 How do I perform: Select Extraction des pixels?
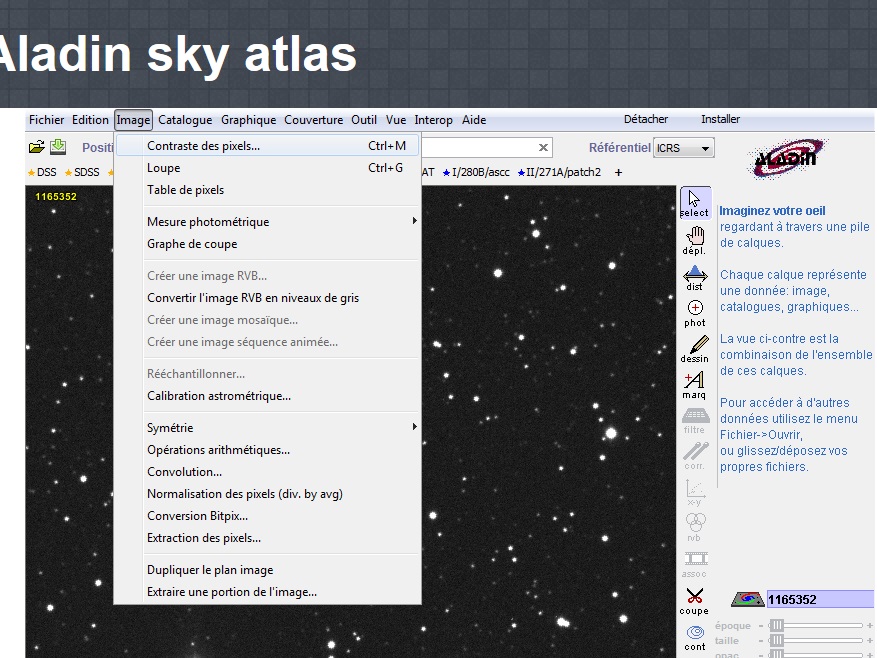point(267,538)
